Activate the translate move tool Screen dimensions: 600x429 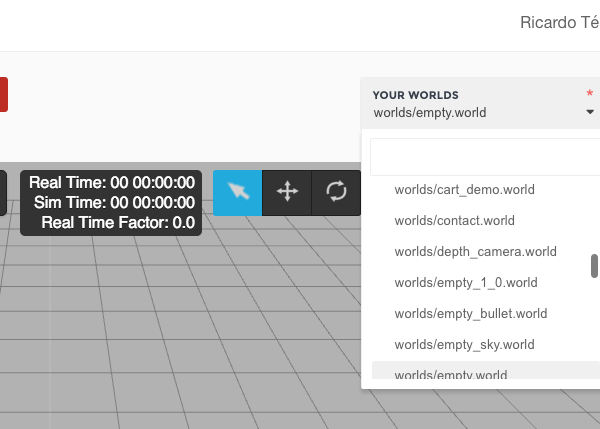pos(287,192)
